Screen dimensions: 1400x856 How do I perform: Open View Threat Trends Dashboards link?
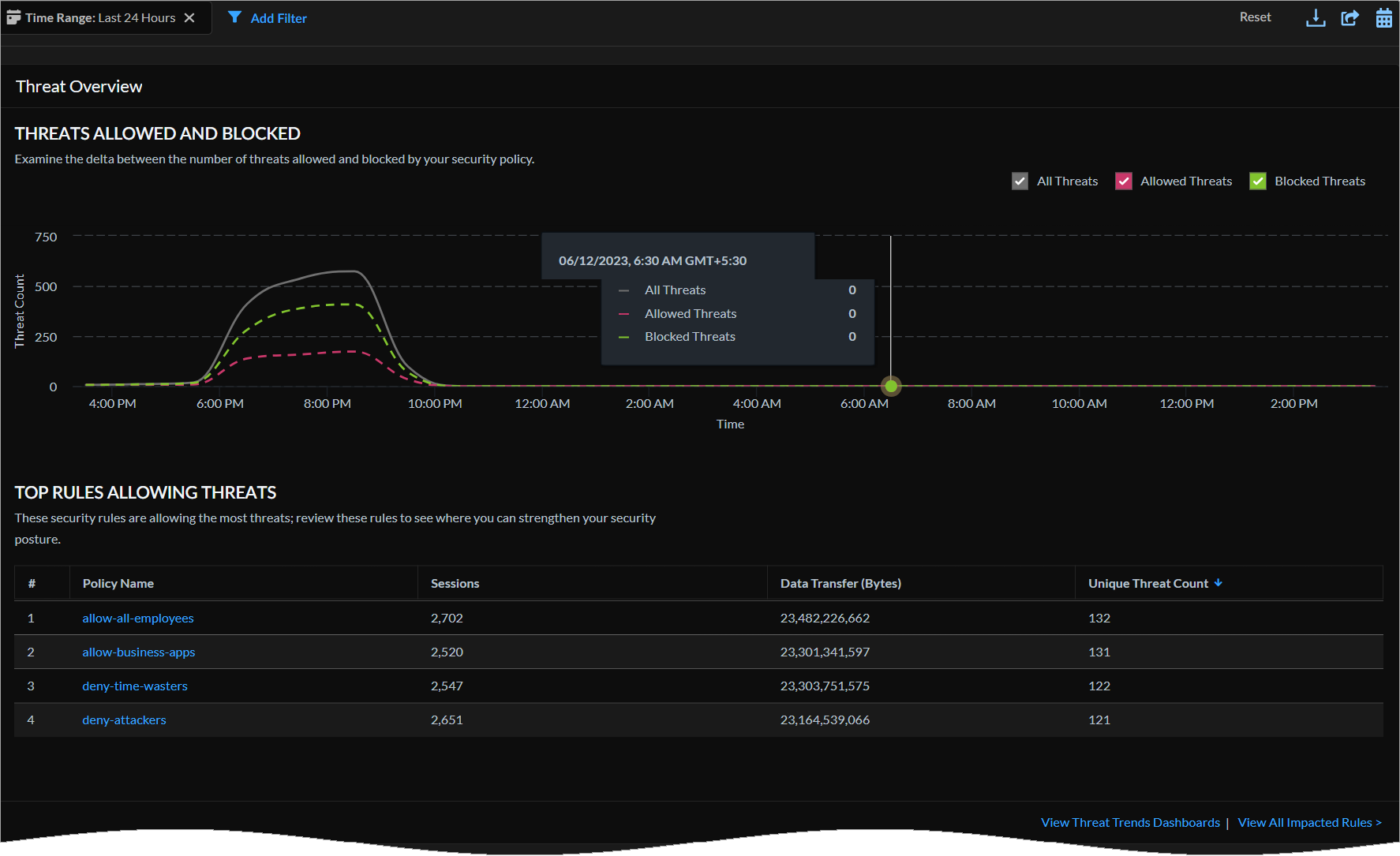[1130, 823]
